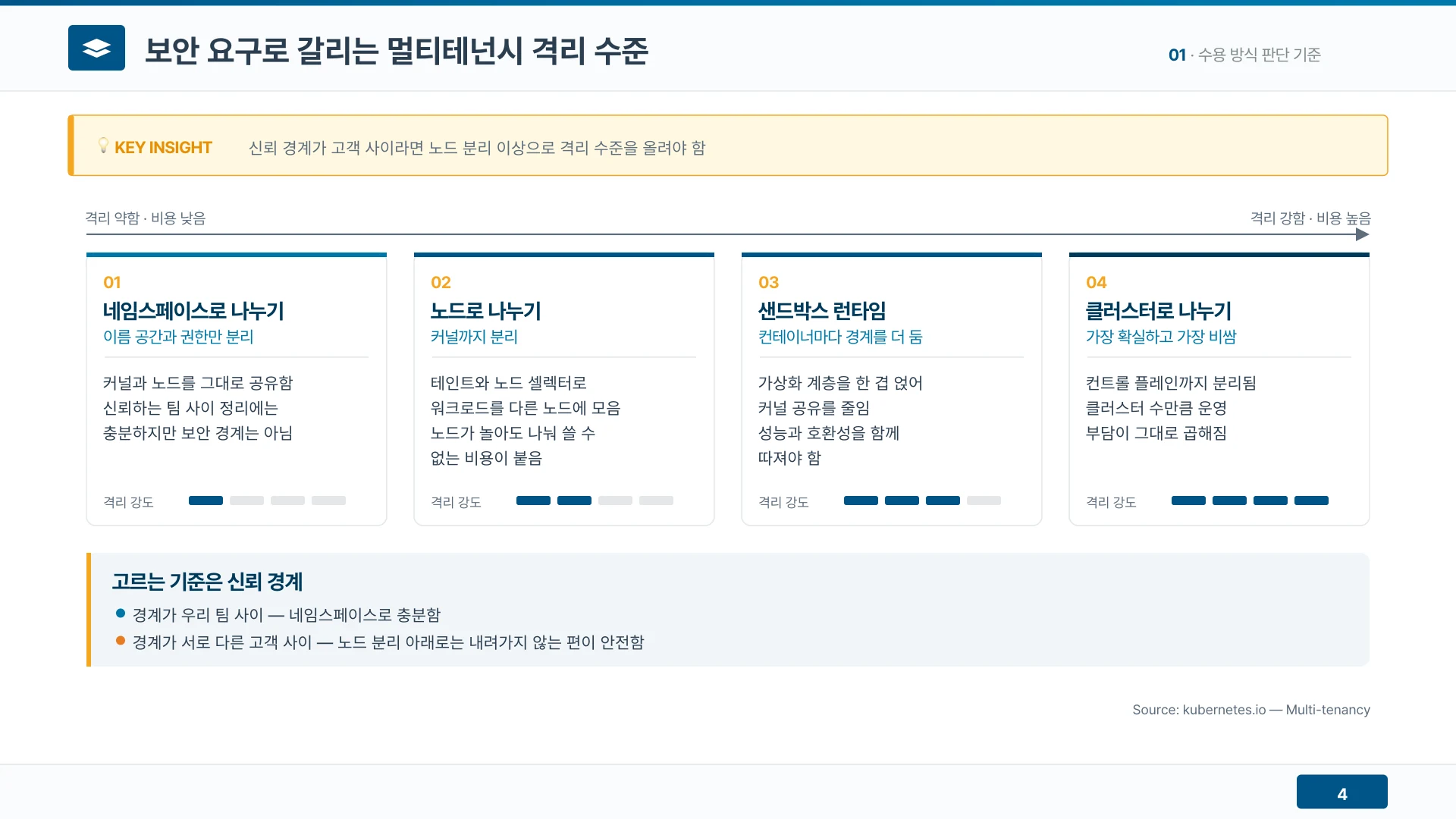Viewport: 1456px width, 819px height.
Task: Click the axis label '격리 약함 · 비용 낮음'
Action: (x=146, y=218)
